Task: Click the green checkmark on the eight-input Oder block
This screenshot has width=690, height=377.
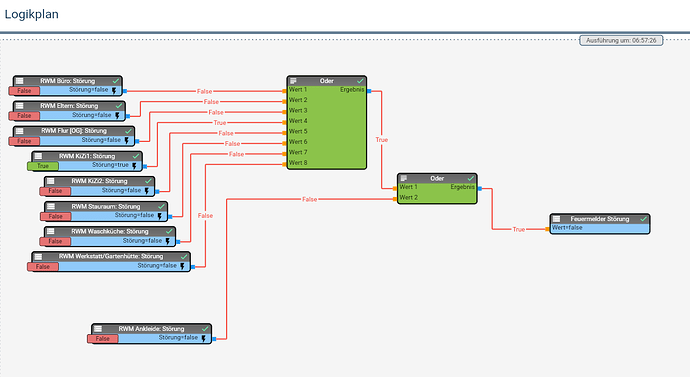Action: tap(360, 81)
